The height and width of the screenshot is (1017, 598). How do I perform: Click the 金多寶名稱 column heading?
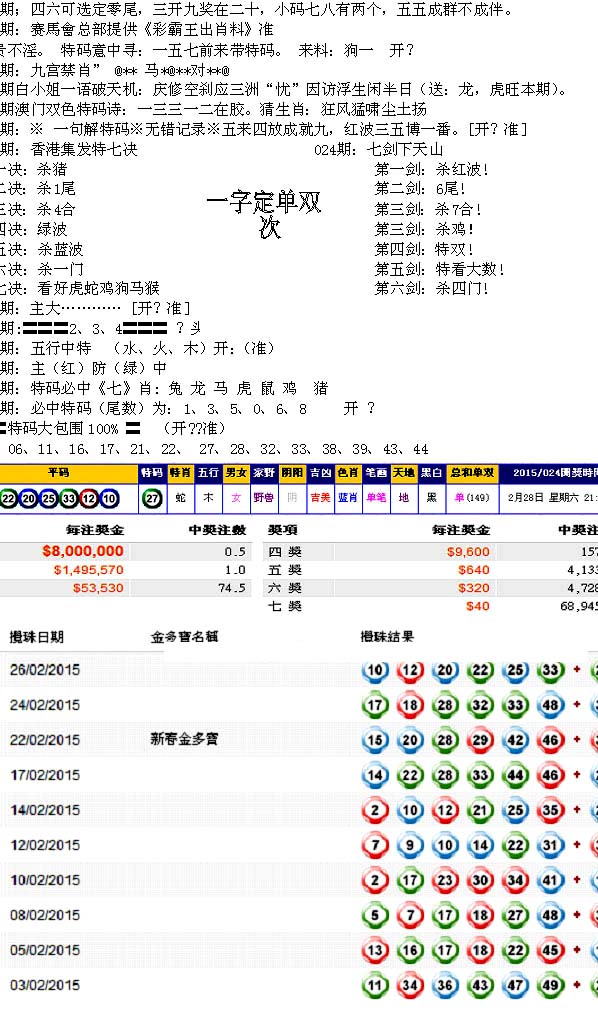click(x=184, y=637)
